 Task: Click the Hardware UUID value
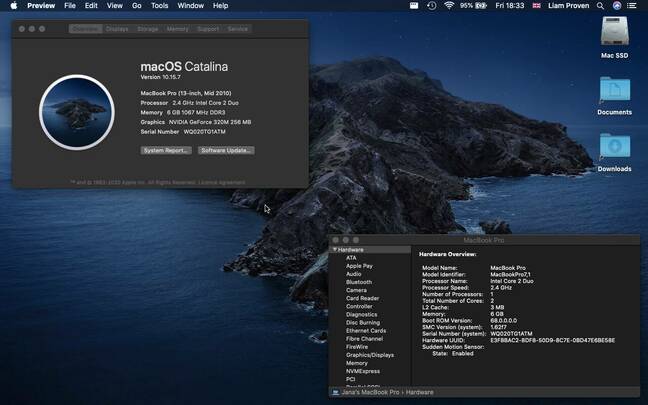coord(553,340)
